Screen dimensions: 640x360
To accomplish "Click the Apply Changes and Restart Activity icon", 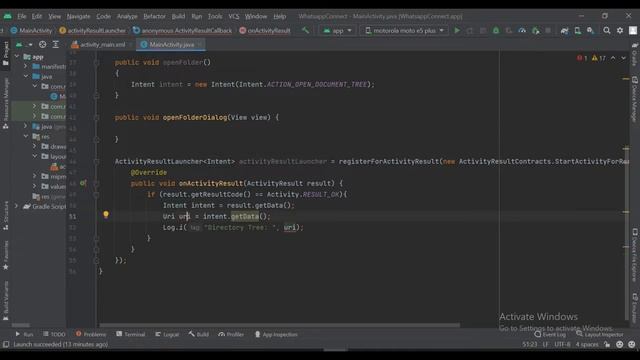I will point(470,30).
